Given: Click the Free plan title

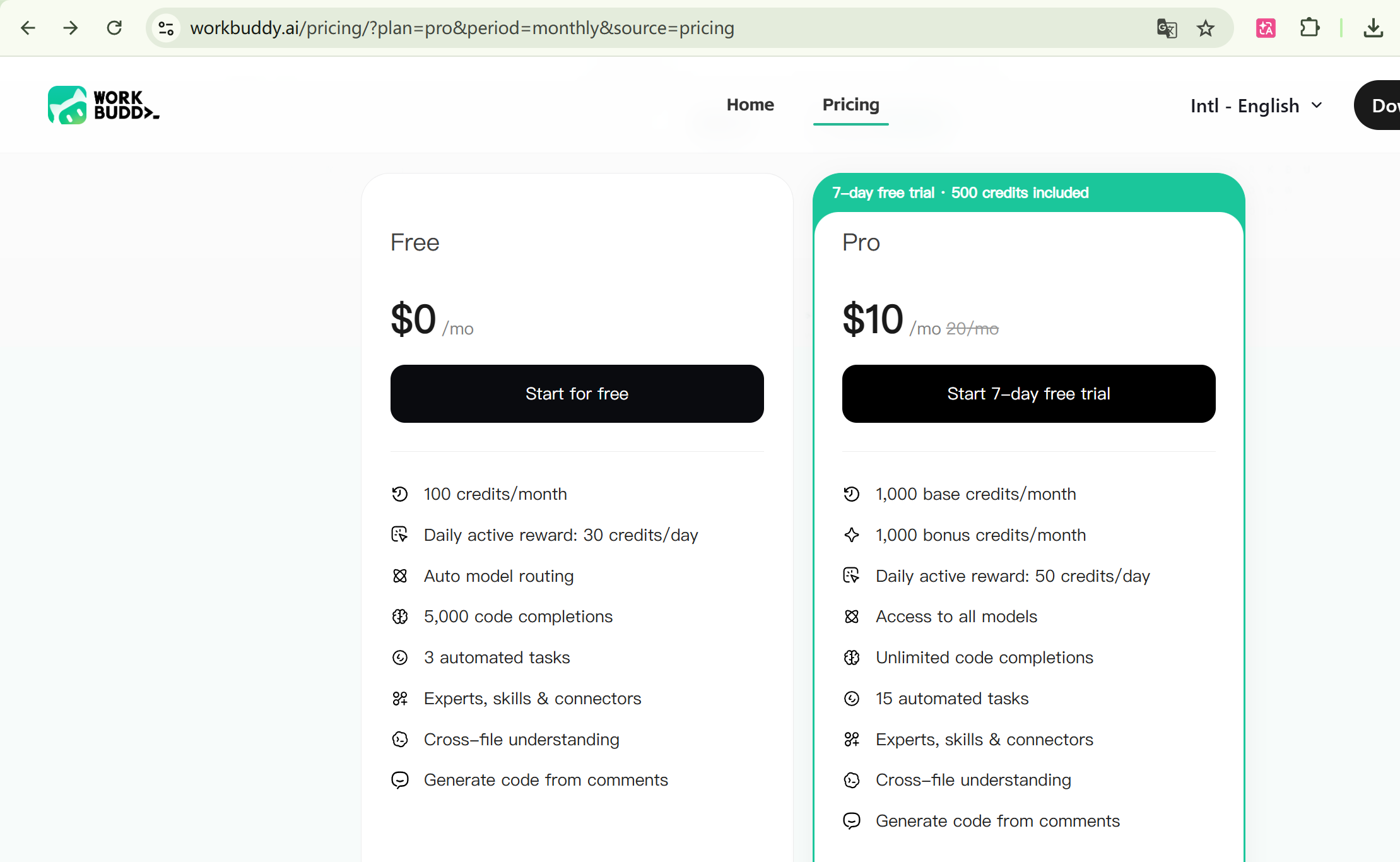Looking at the screenshot, I should [x=415, y=242].
